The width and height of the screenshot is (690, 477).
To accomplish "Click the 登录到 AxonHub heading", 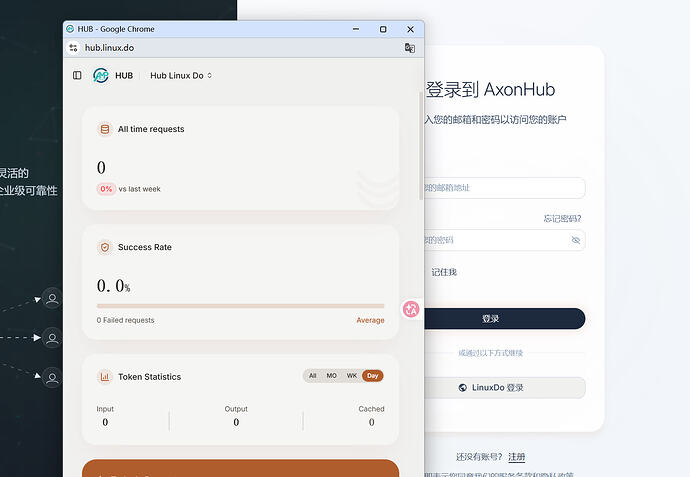I will click(x=490, y=89).
